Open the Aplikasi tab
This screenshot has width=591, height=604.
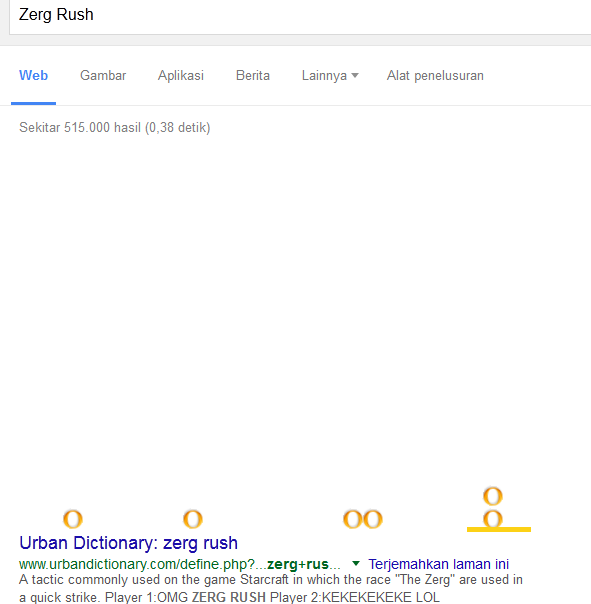181,76
